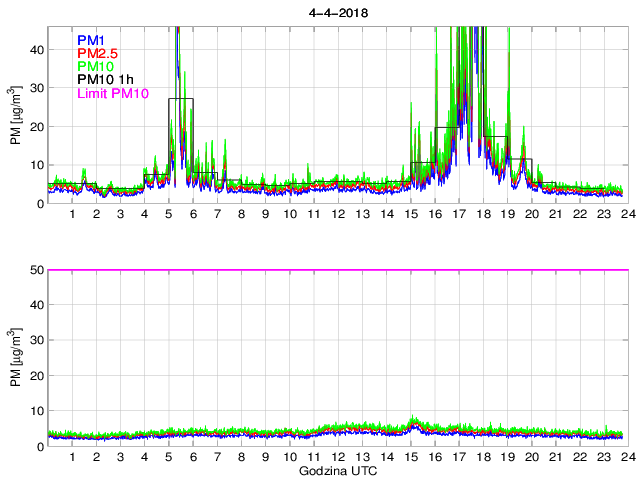This screenshot has width=640, height=480.
Task: Click the 50 tick on bottom y-axis
Action: tap(34, 270)
